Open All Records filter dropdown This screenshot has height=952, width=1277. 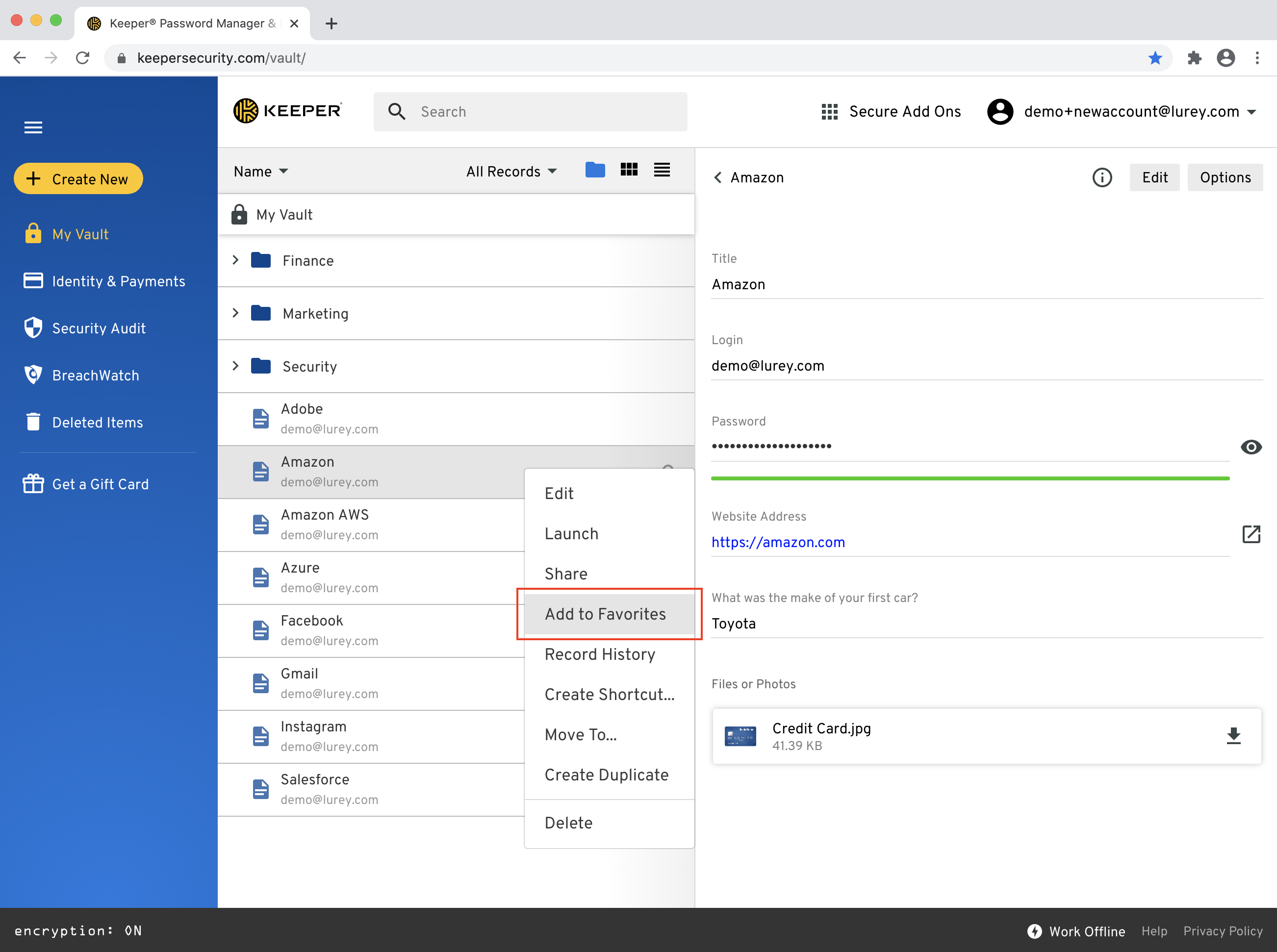(x=511, y=172)
